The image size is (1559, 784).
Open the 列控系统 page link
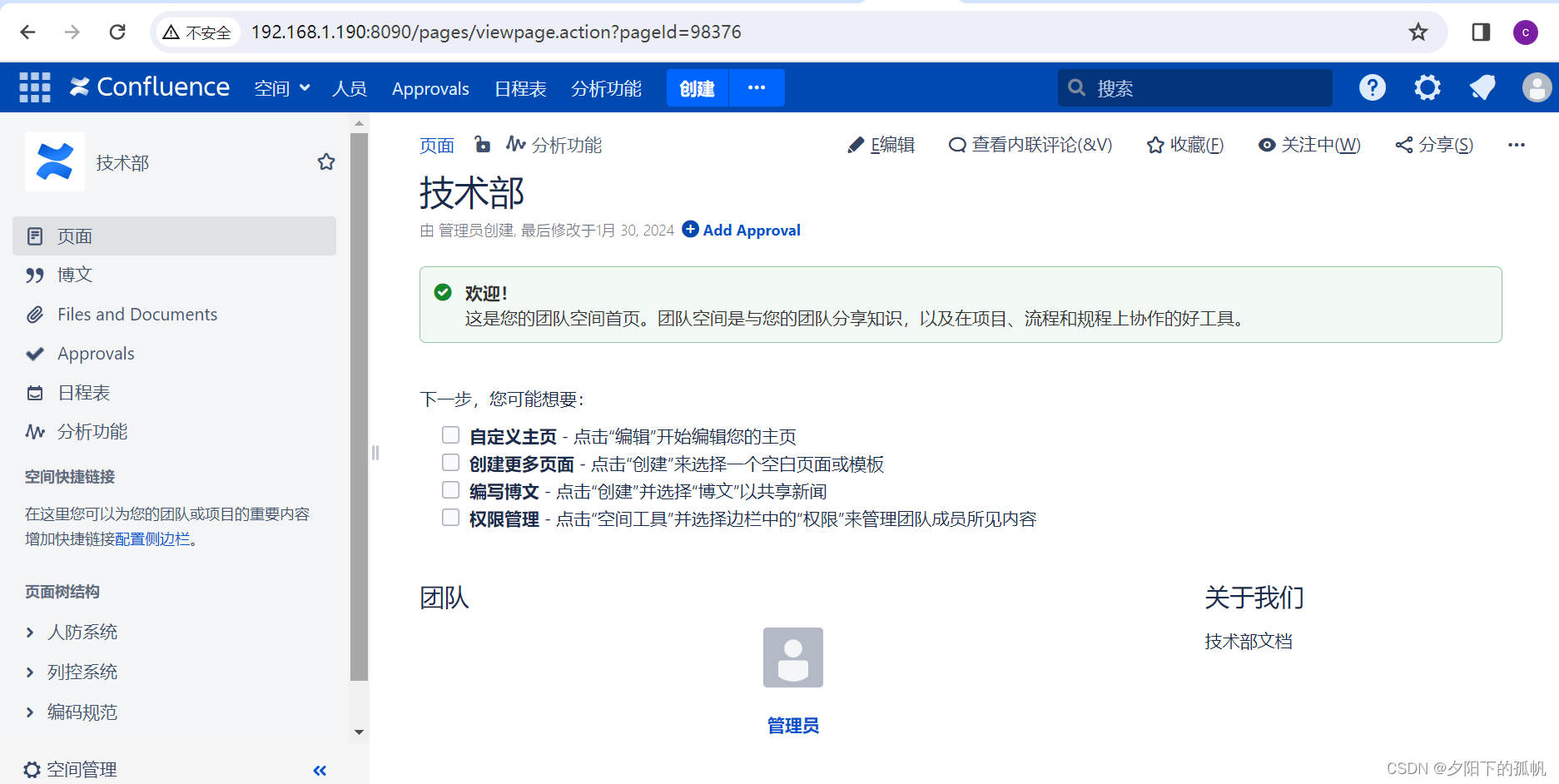[x=82, y=672]
